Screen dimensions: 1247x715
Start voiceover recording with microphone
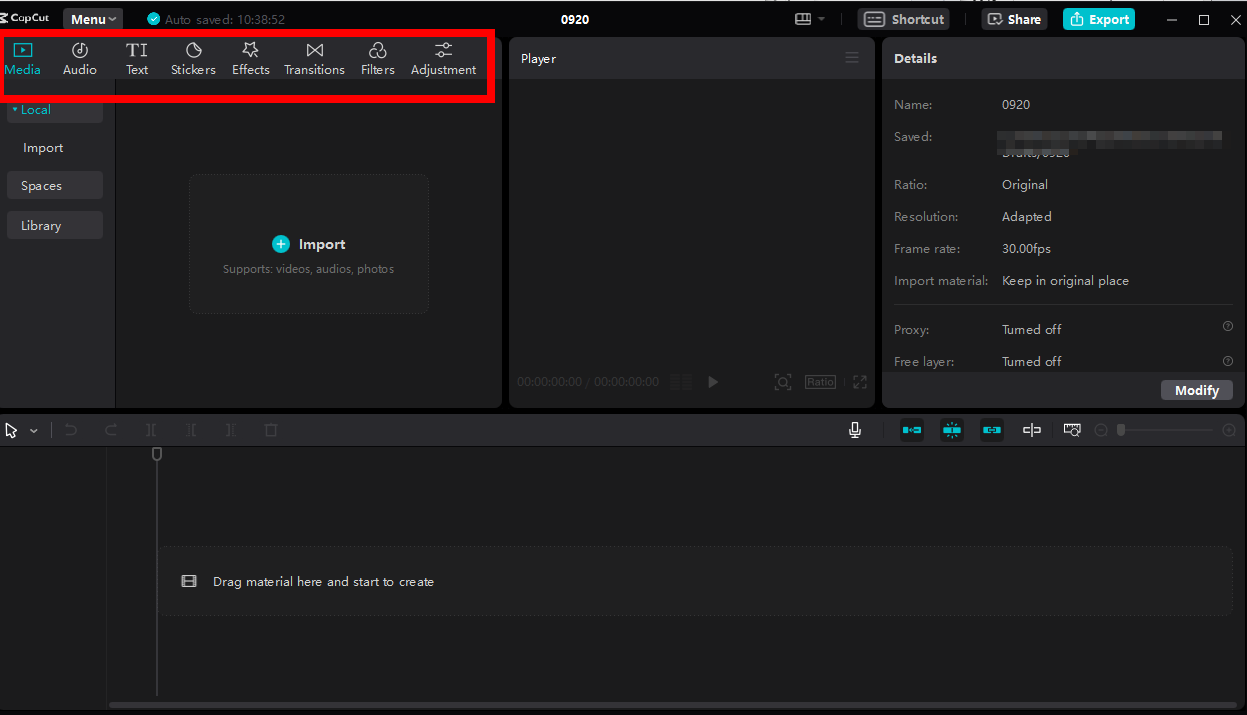855,430
